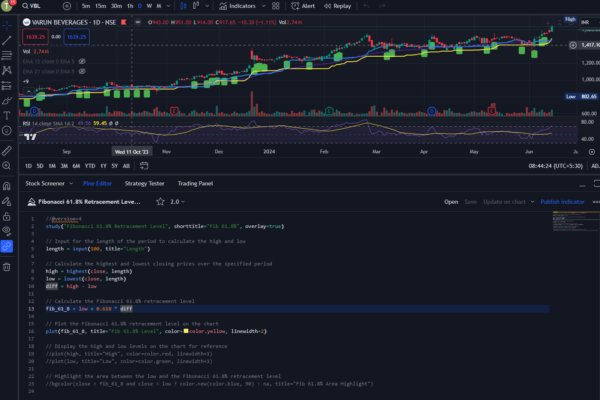Open the INR currency selector
This screenshot has height=400, width=600.
[590, 22]
